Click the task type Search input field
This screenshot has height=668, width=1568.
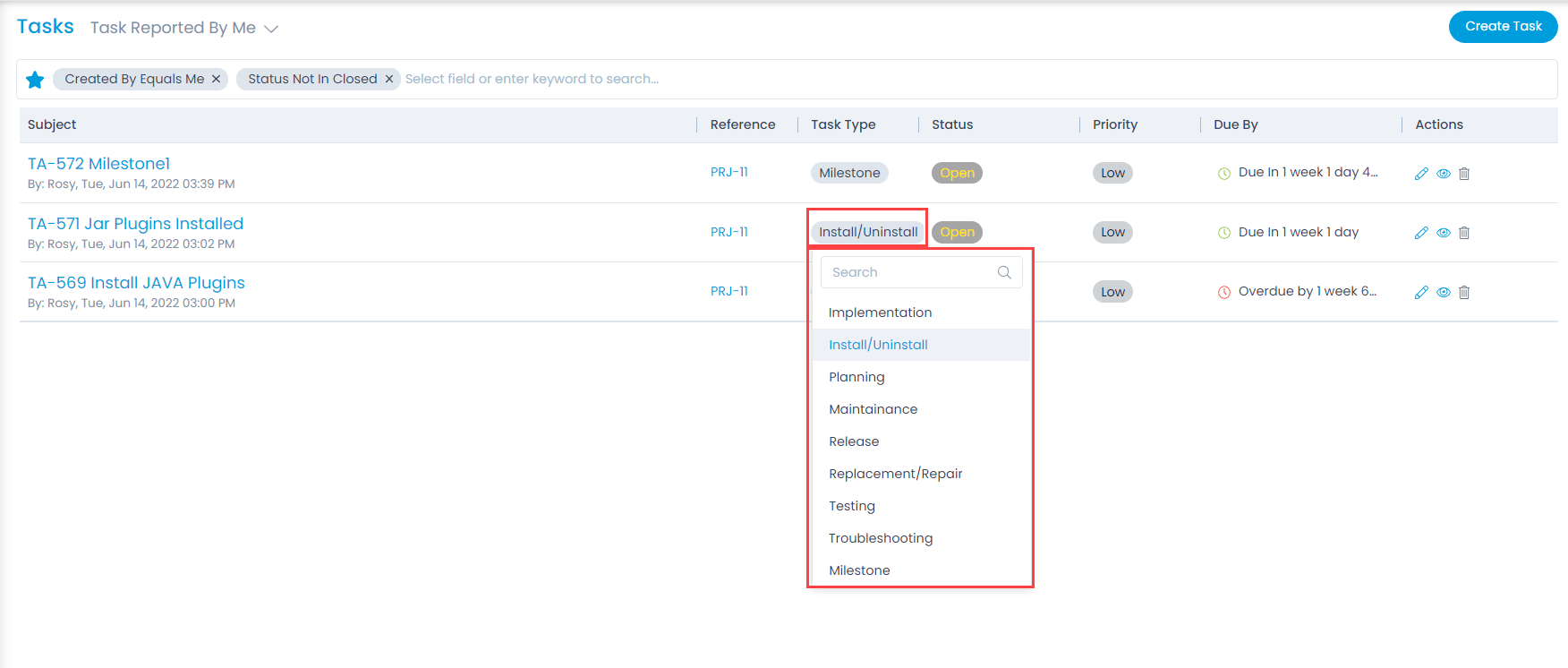(x=908, y=272)
